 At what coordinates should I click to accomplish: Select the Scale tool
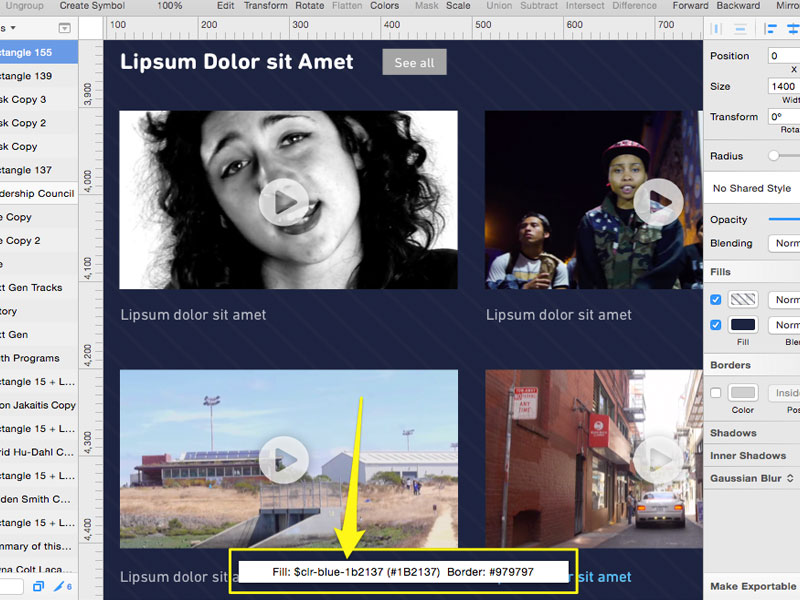tap(458, 6)
